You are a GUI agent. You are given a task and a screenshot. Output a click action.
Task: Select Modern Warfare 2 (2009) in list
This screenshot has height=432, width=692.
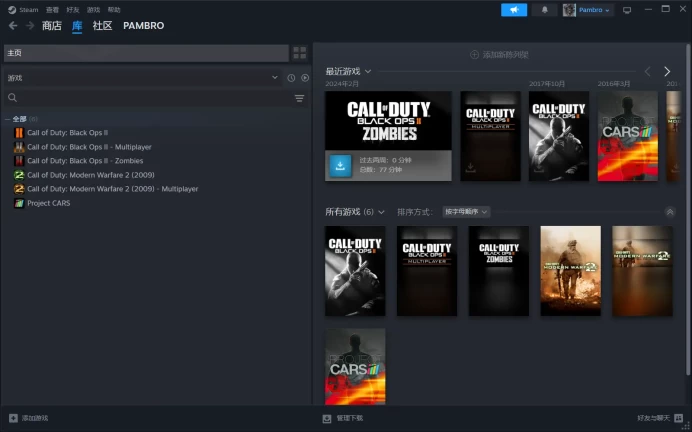click(91, 175)
